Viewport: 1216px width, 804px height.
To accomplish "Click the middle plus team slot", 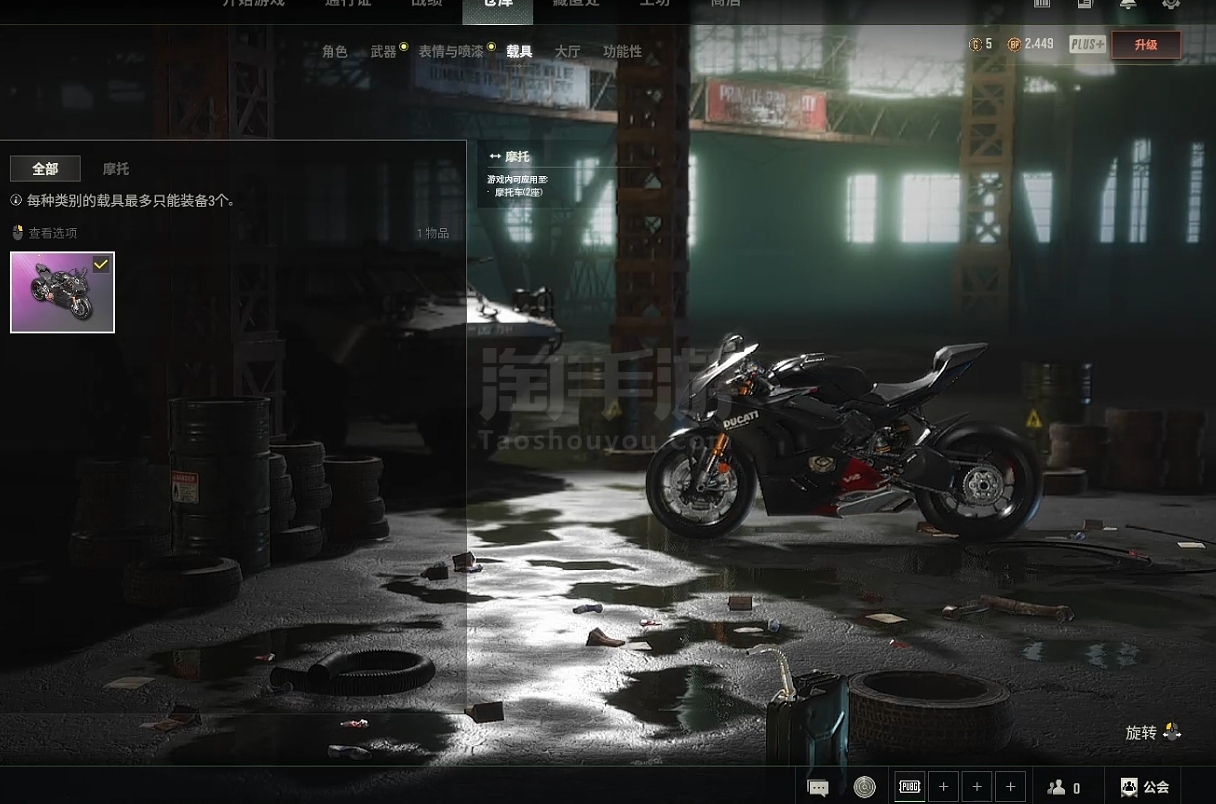I will point(977,787).
